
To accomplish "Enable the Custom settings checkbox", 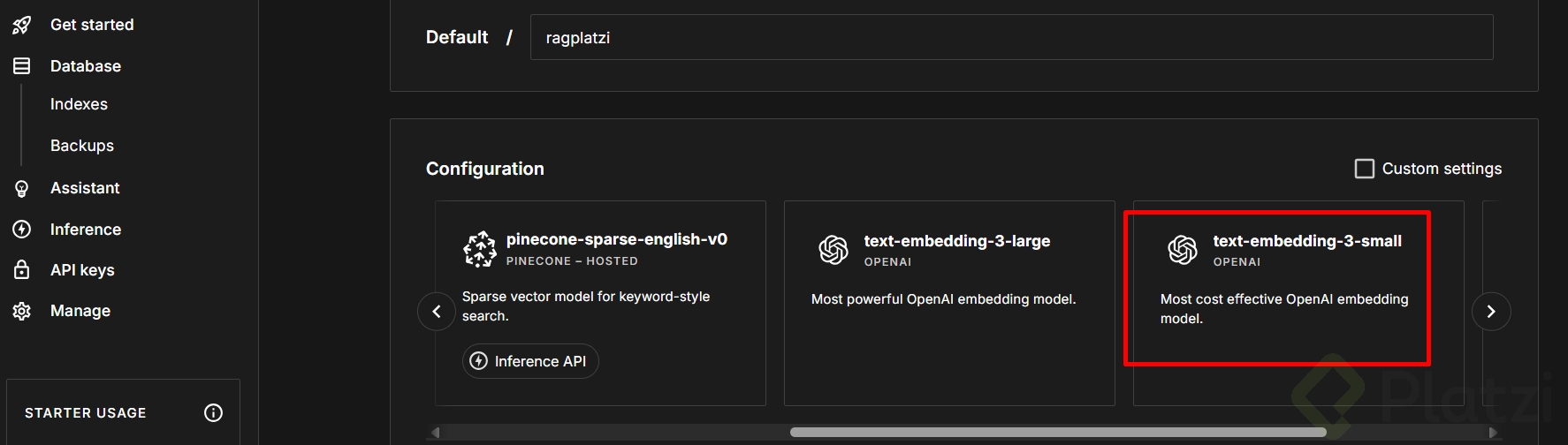I will 1365,169.
